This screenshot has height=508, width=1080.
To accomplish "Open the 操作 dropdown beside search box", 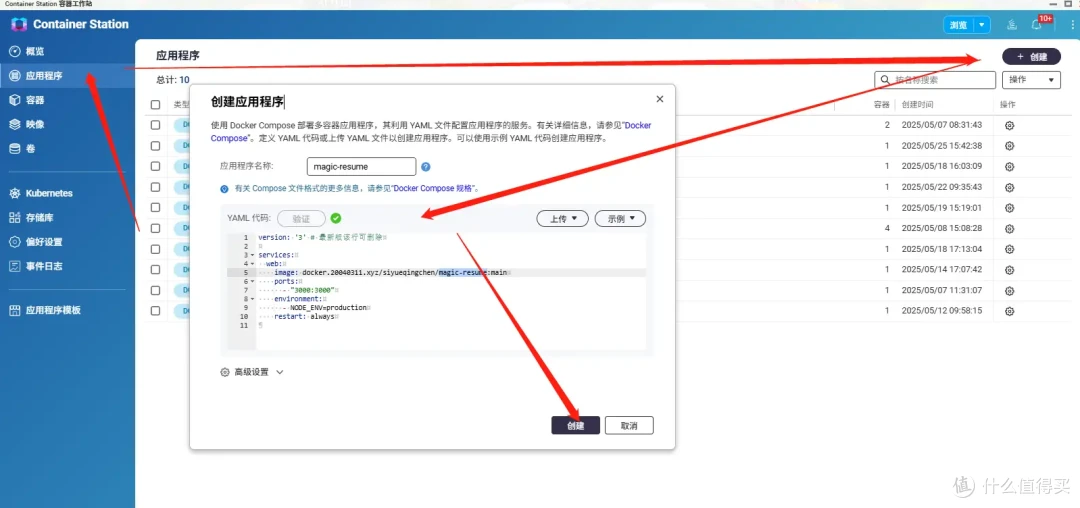I will pyautogui.click(x=1031, y=80).
